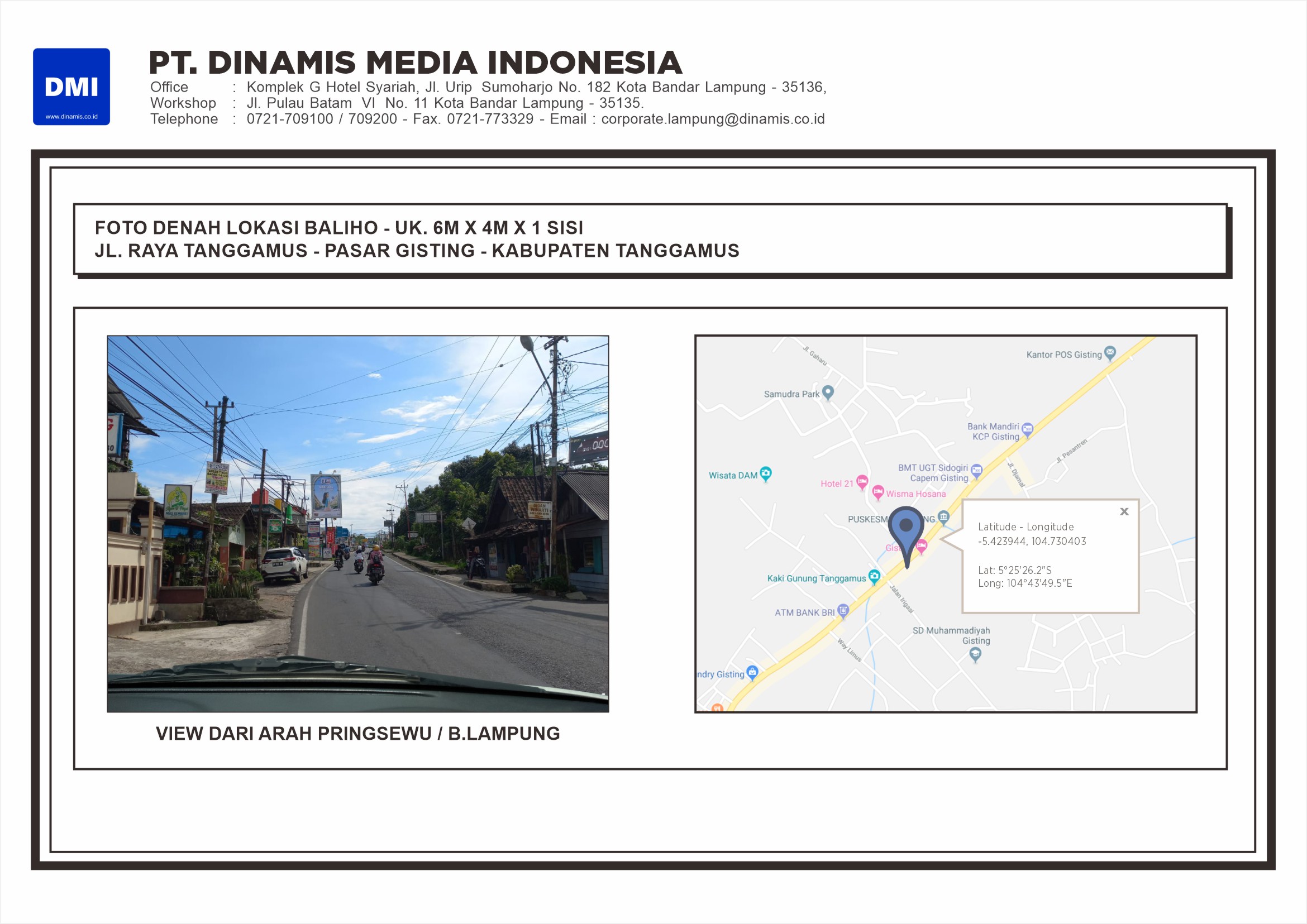Click the FOTO DENAH LOKASI BALIHO heading
The width and height of the screenshot is (1307, 924).
[338, 228]
